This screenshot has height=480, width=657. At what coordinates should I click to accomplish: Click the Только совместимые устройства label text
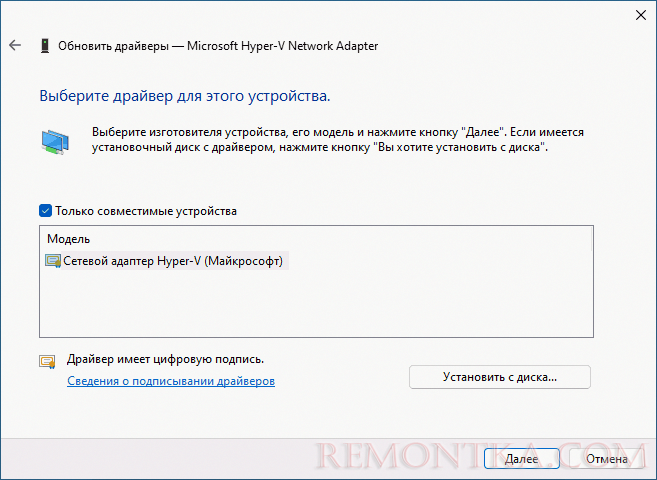click(146, 211)
